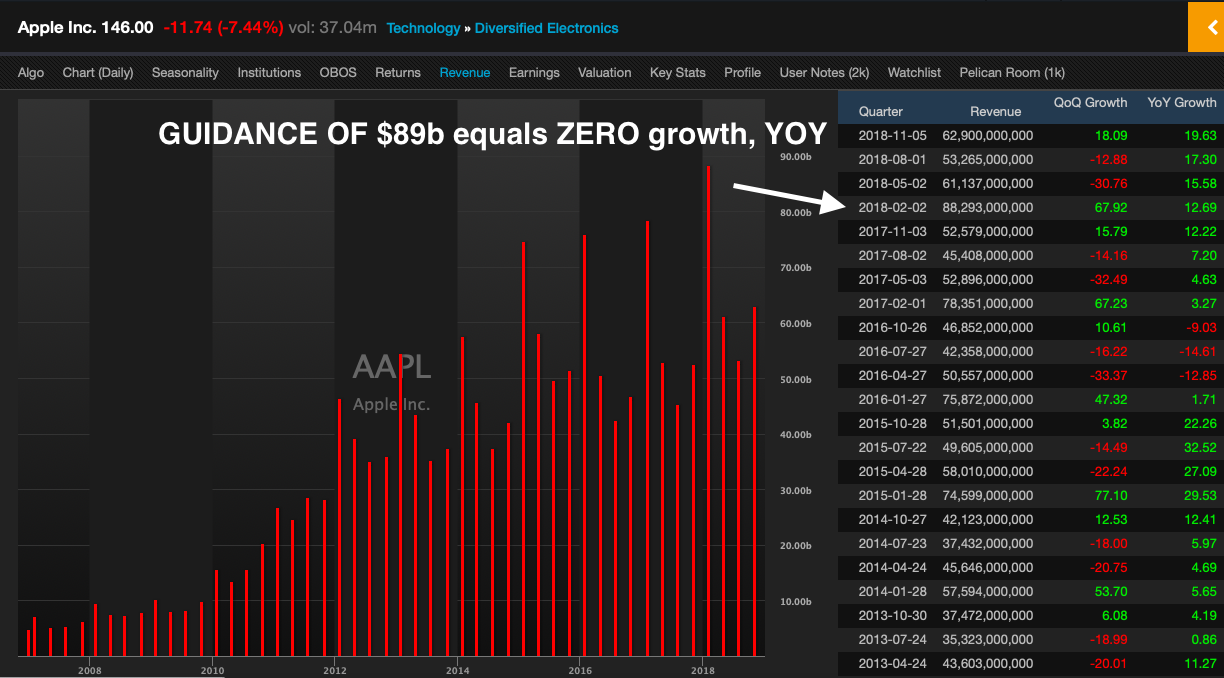This screenshot has height=678, width=1224.
Task: Select the 2014-10-27 quarter date
Action: 893,519
